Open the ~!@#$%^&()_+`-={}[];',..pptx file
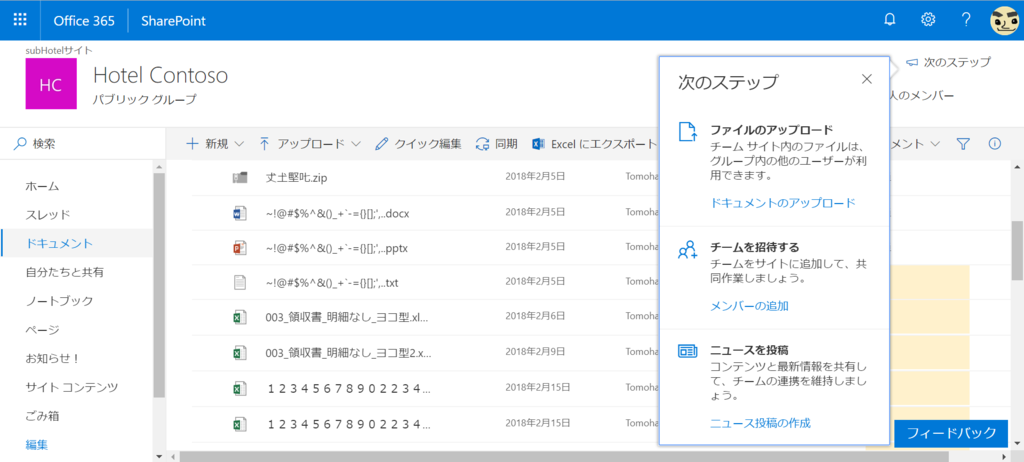This screenshot has width=1024, height=462. [337, 248]
